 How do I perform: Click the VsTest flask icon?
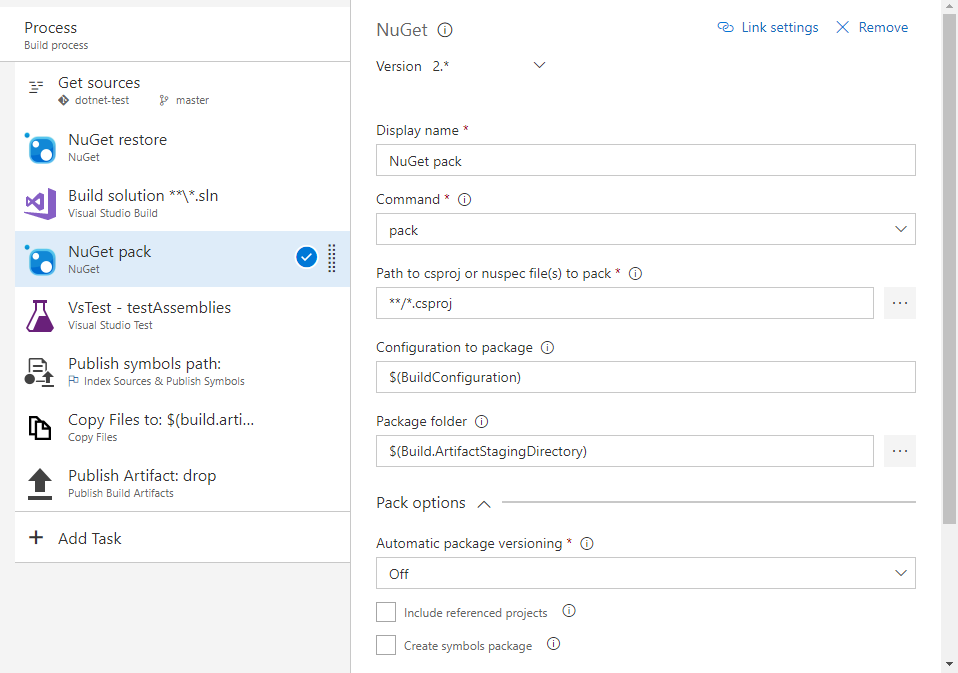(x=40, y=315)
